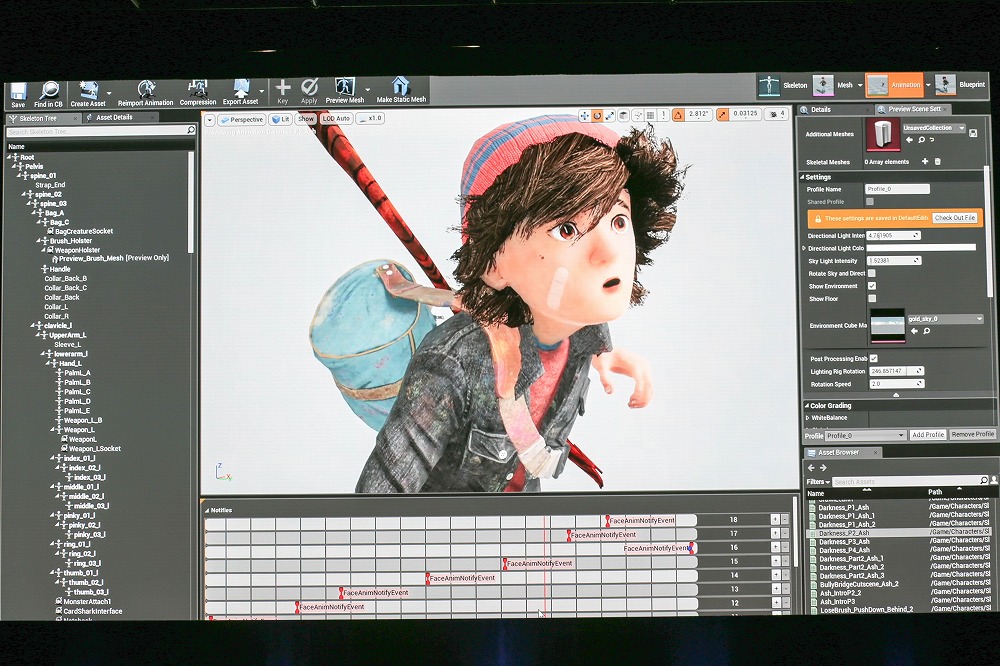Expand the WhiteBalance section
1000x666 pixels.
pyautogui.click(x=807, y=418)
